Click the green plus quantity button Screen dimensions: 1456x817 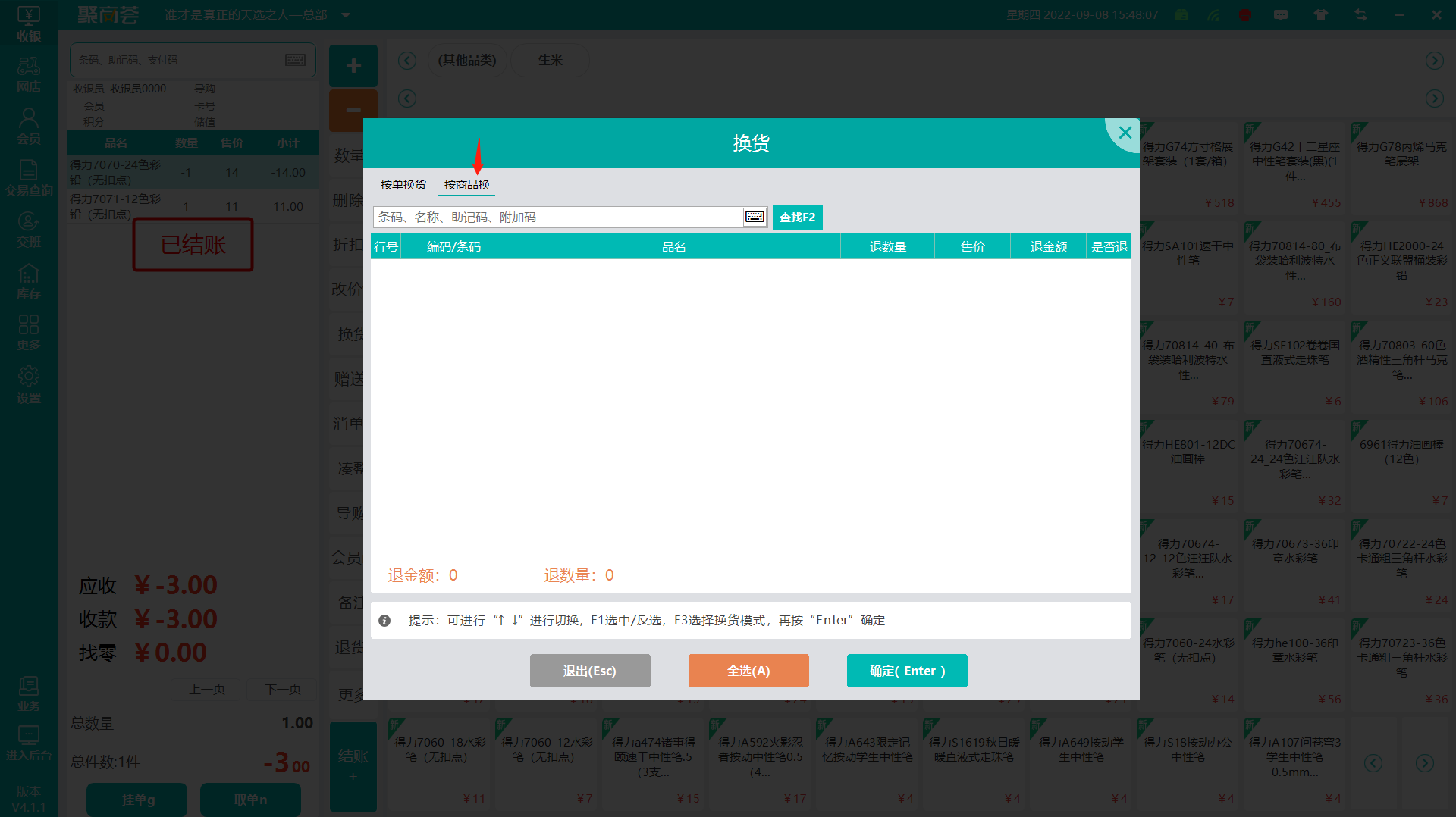[353, 66]
